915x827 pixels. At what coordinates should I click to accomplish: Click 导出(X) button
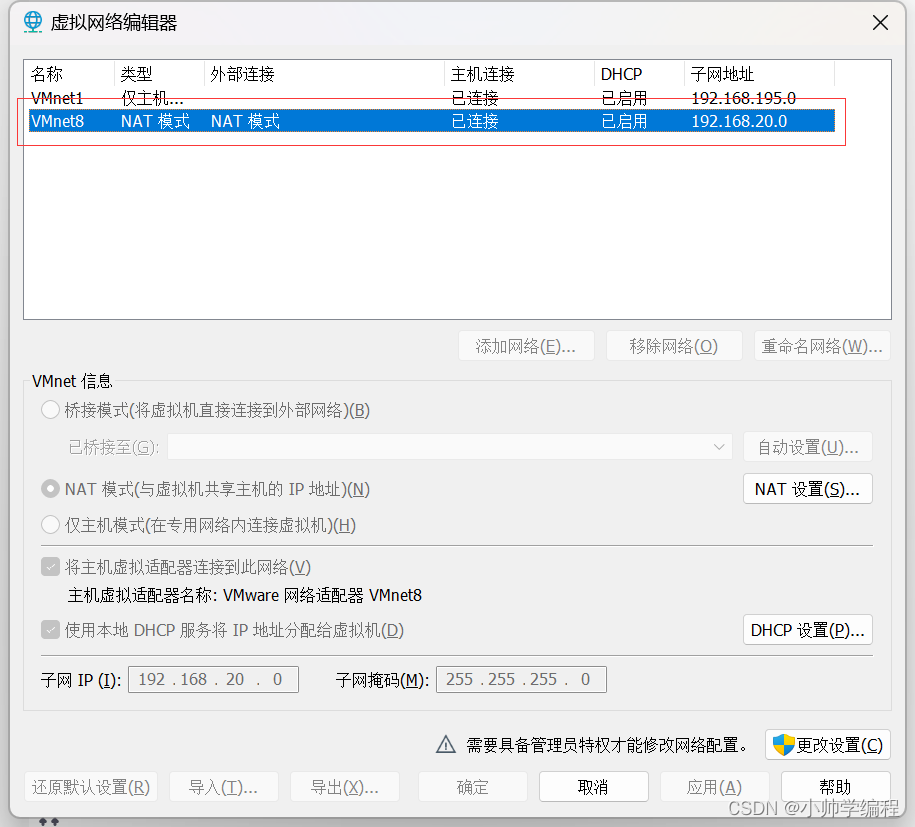pyautogui.click(x=345, y=787)
